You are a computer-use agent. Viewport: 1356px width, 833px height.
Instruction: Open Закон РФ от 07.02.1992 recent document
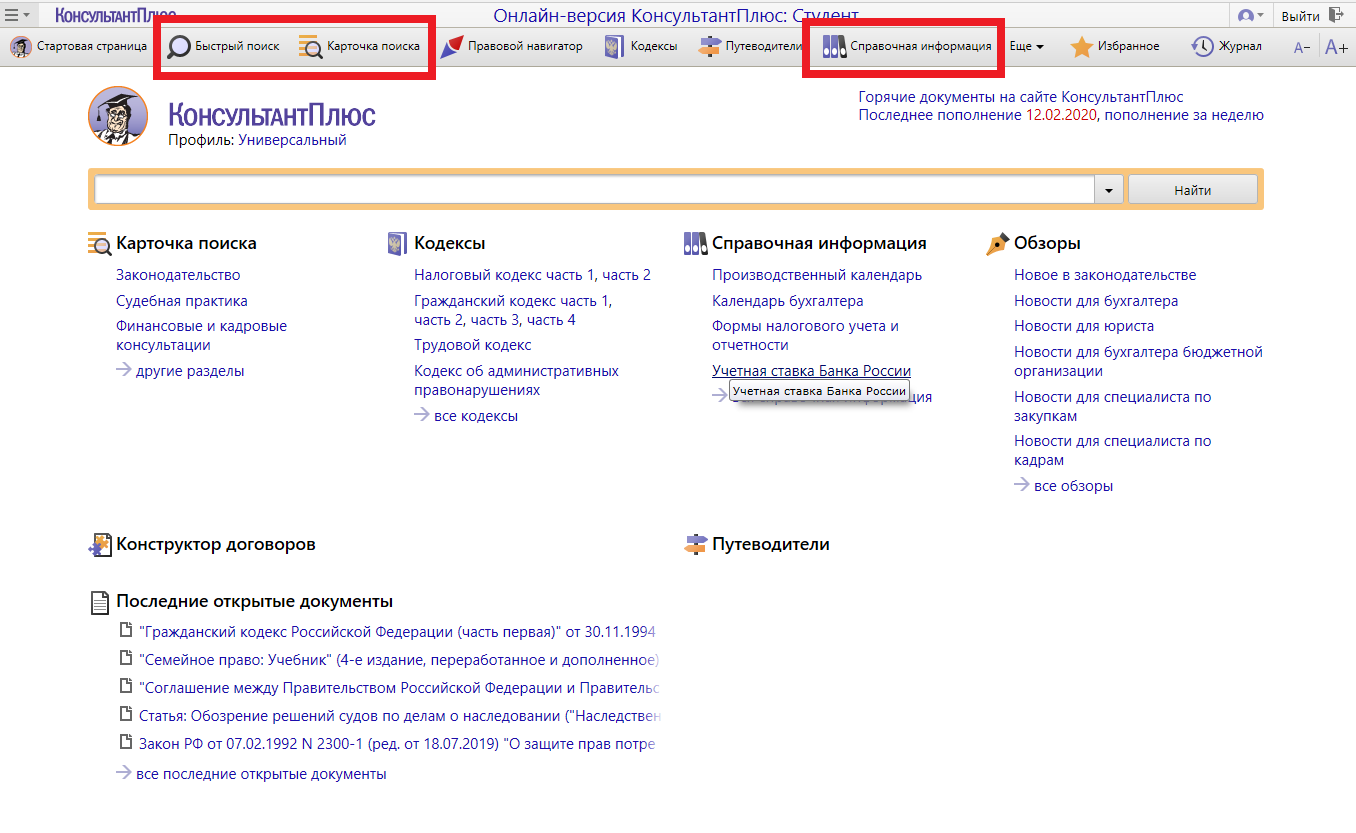pos(398,744)
